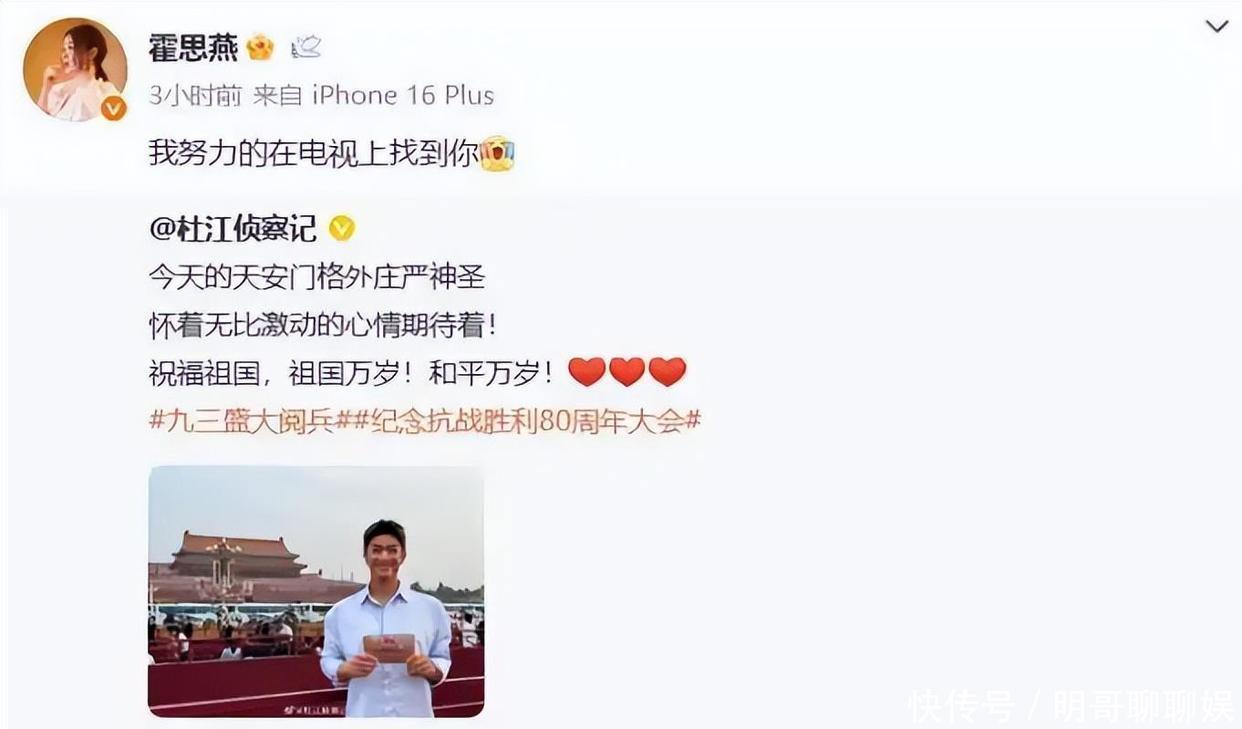1242x729 pixels.
Task: Click the last red heart emoji
Action: point(667,372)
